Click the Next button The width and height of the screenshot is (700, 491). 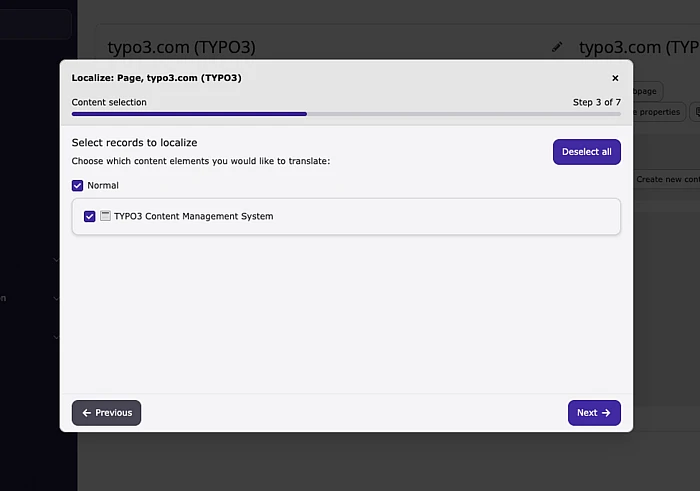pos(594,413)
